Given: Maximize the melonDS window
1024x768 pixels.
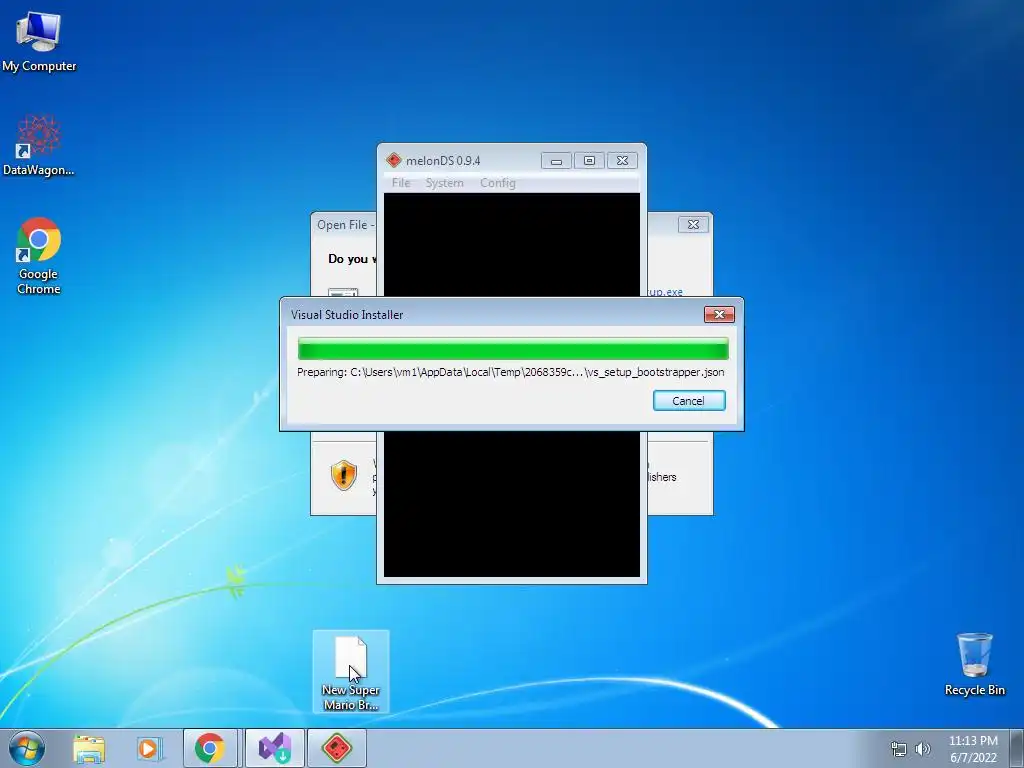Looking at the screenshot, I should click(x=589, y=161).
